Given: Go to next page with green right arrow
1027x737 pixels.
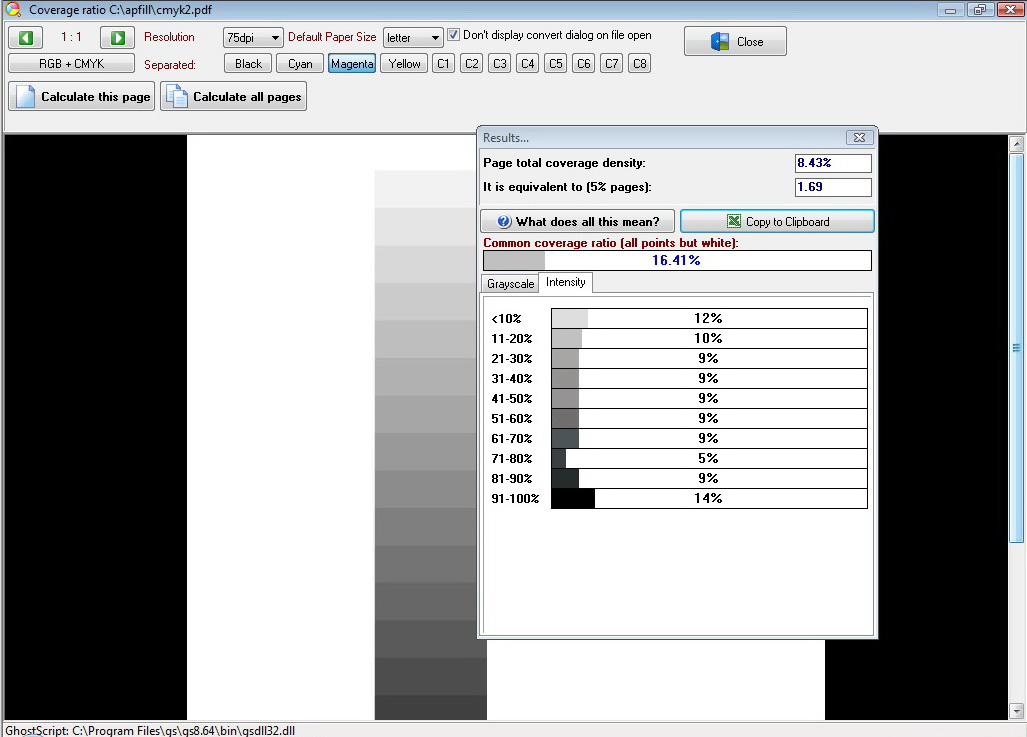Looking at the screenshot, I should pos(117,37).
